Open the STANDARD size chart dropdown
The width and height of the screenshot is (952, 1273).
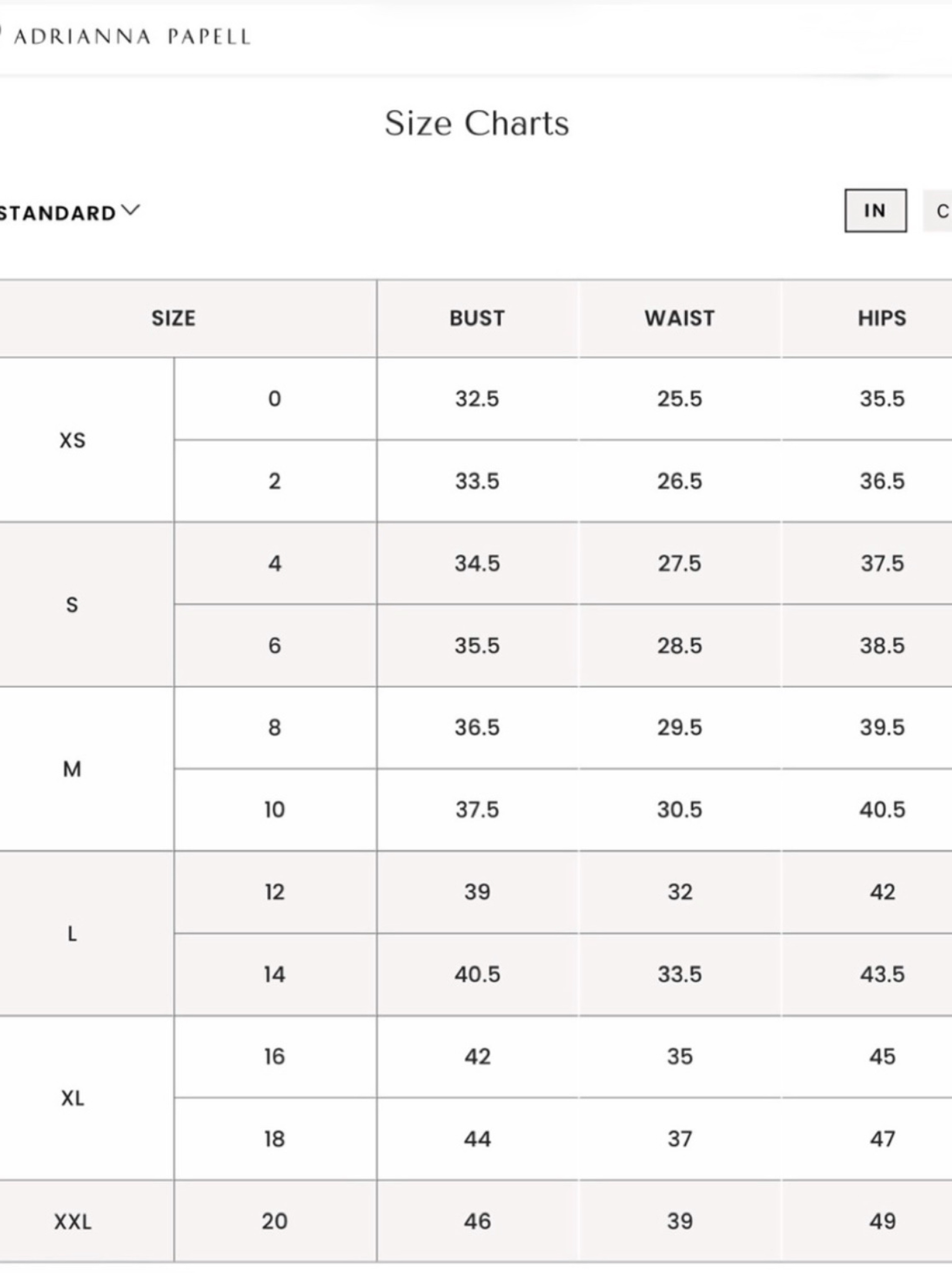click(x=69, y=212)
